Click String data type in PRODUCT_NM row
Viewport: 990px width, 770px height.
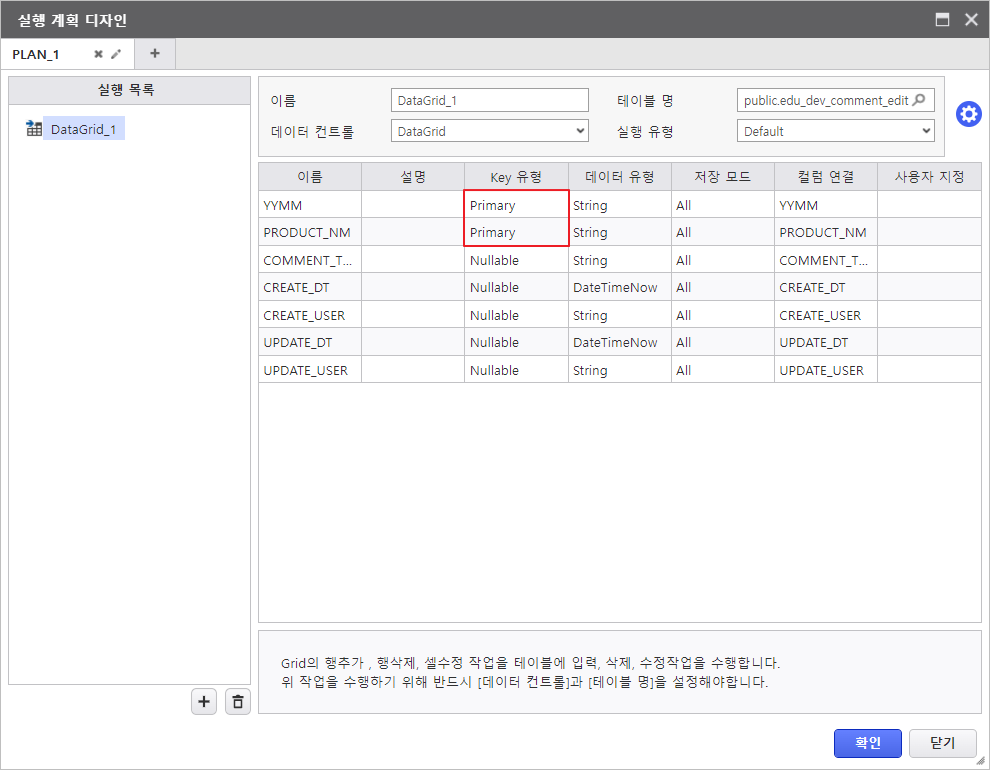[x=619, y=232]
